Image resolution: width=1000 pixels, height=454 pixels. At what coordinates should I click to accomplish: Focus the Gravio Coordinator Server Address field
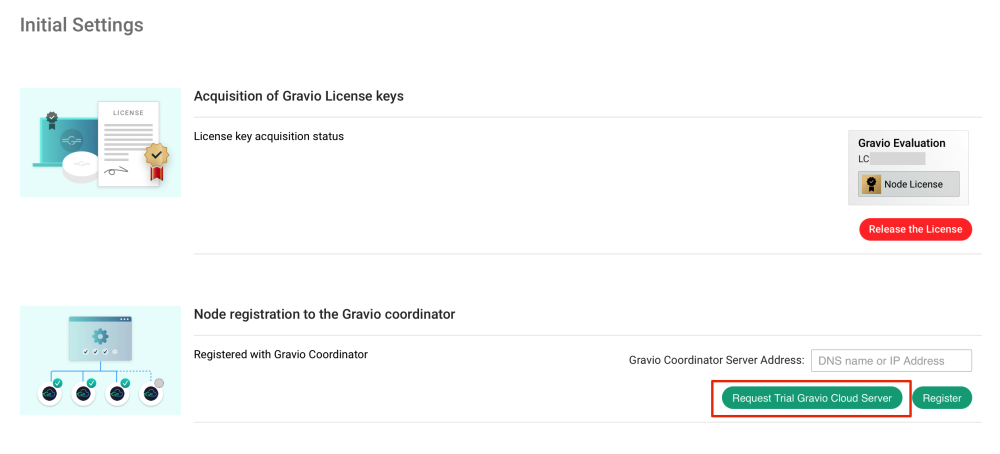click(891, 360)
